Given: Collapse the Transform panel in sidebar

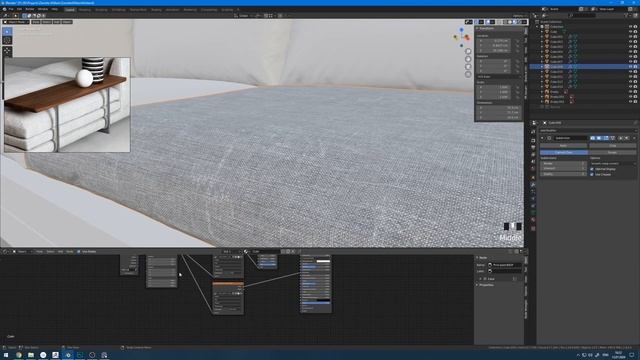Looking at the screenshot, I should click(x=477, y=29).
